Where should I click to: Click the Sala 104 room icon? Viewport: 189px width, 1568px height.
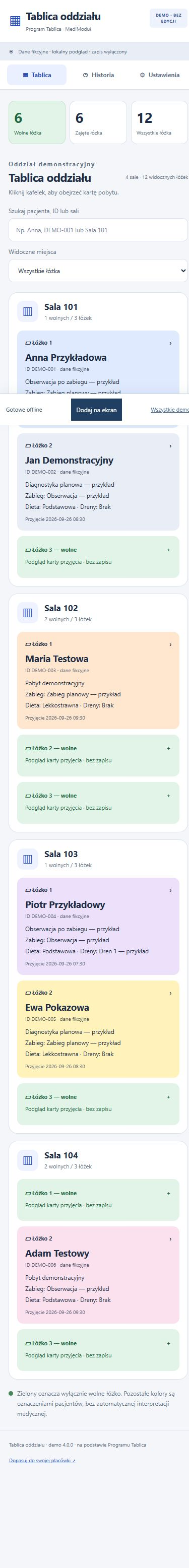click(27, 1160)
